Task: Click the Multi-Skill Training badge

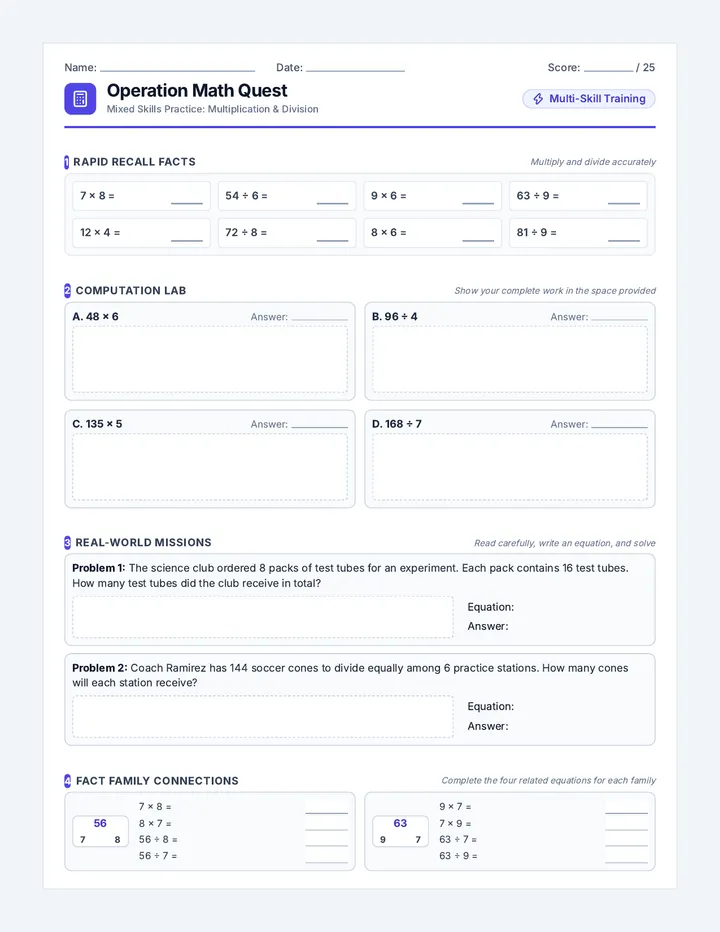Action: coord(589,99)
